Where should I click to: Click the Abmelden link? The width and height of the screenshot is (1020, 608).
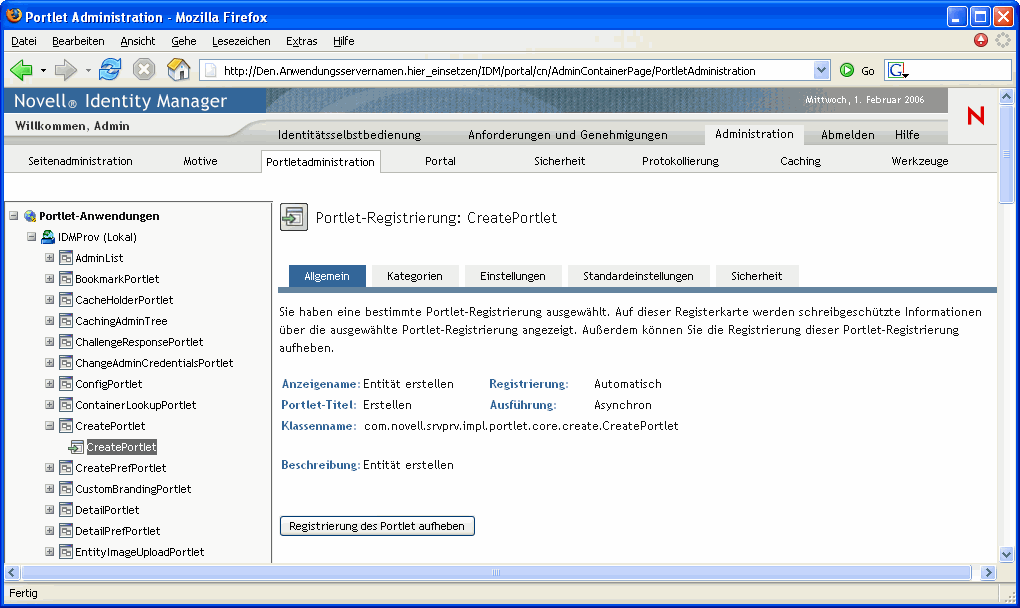(x=848, y=135)
